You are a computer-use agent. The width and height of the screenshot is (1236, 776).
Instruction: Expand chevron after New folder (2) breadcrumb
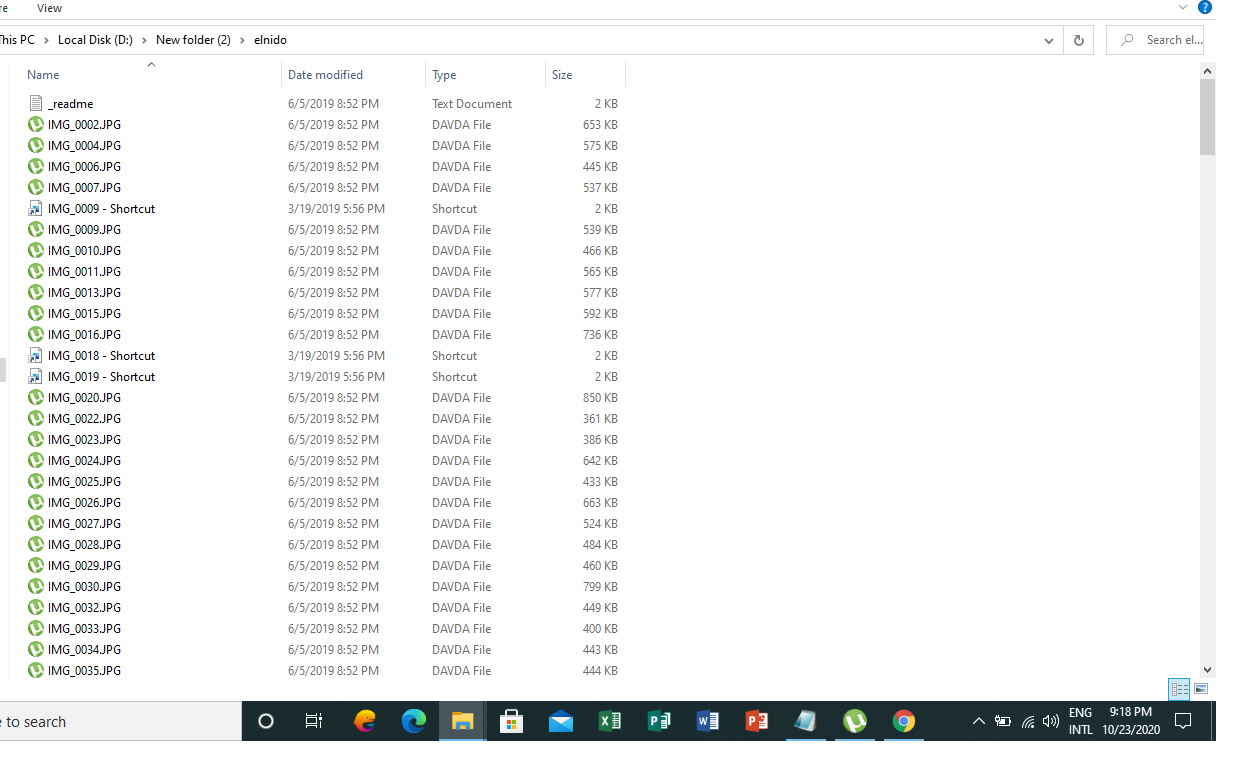click(x=242, y=40)
